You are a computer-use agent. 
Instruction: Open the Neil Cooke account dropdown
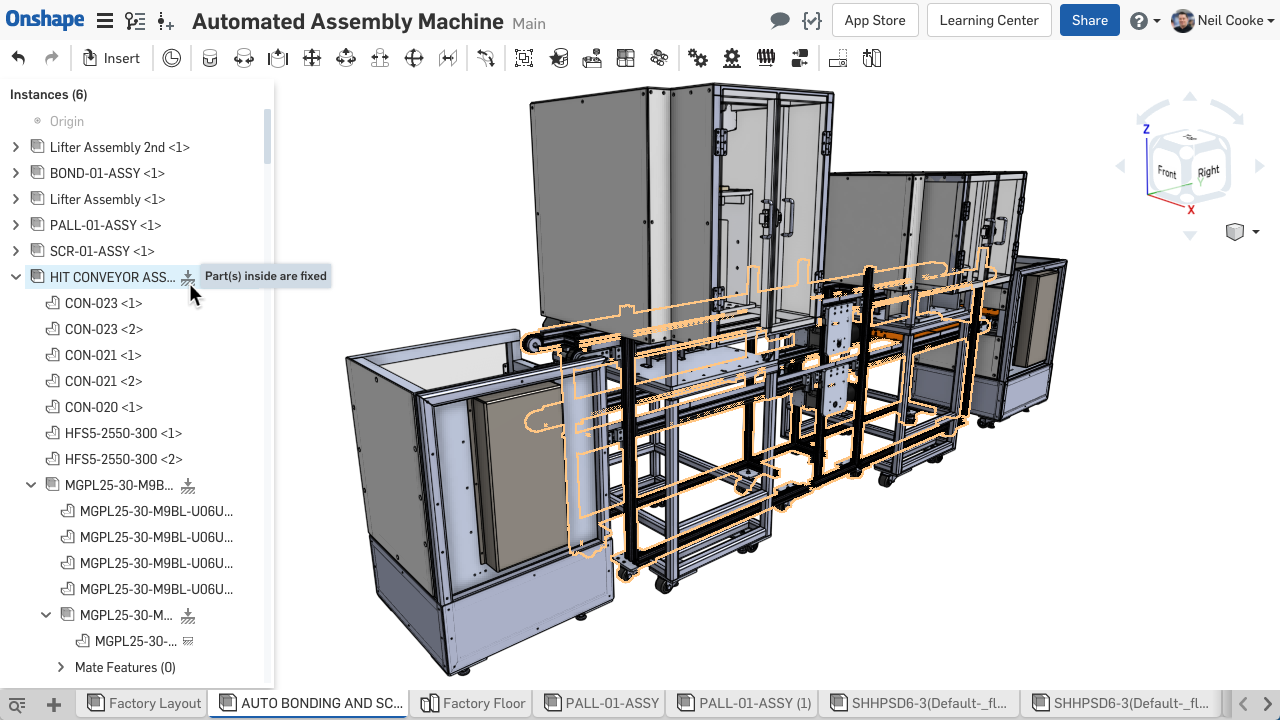1223,20
